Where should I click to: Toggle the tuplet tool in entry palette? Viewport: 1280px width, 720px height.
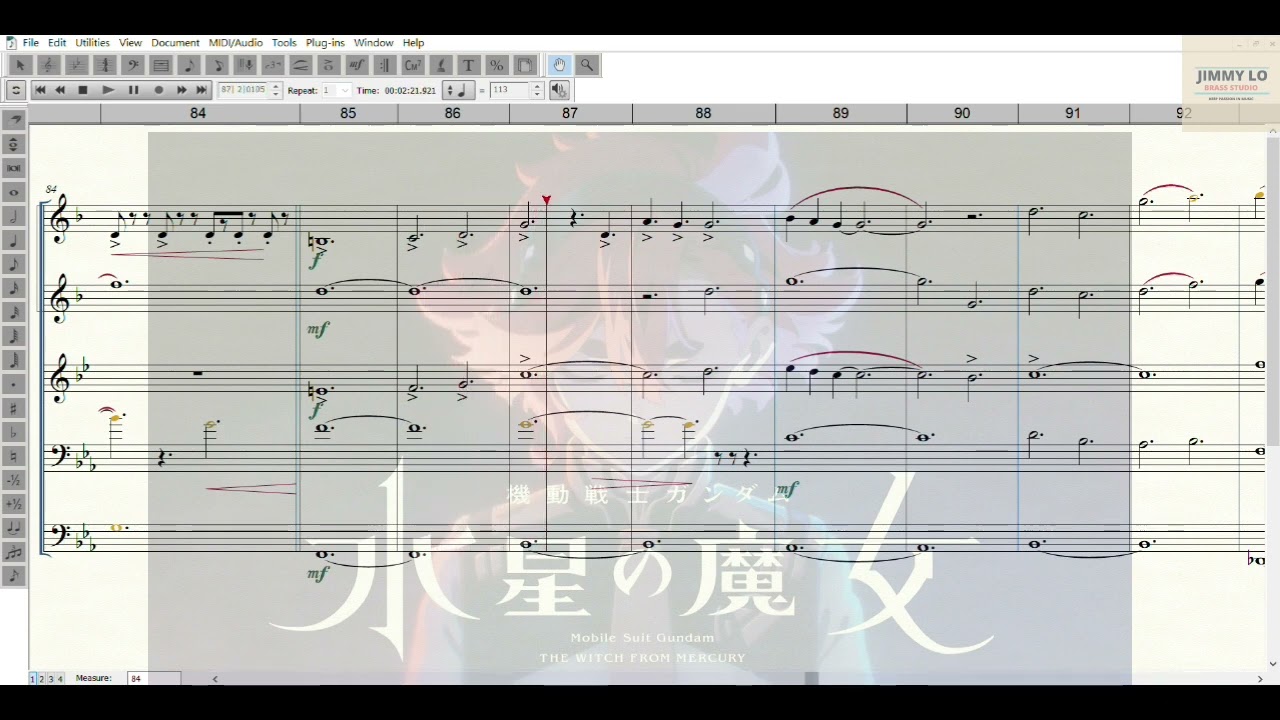14,552
